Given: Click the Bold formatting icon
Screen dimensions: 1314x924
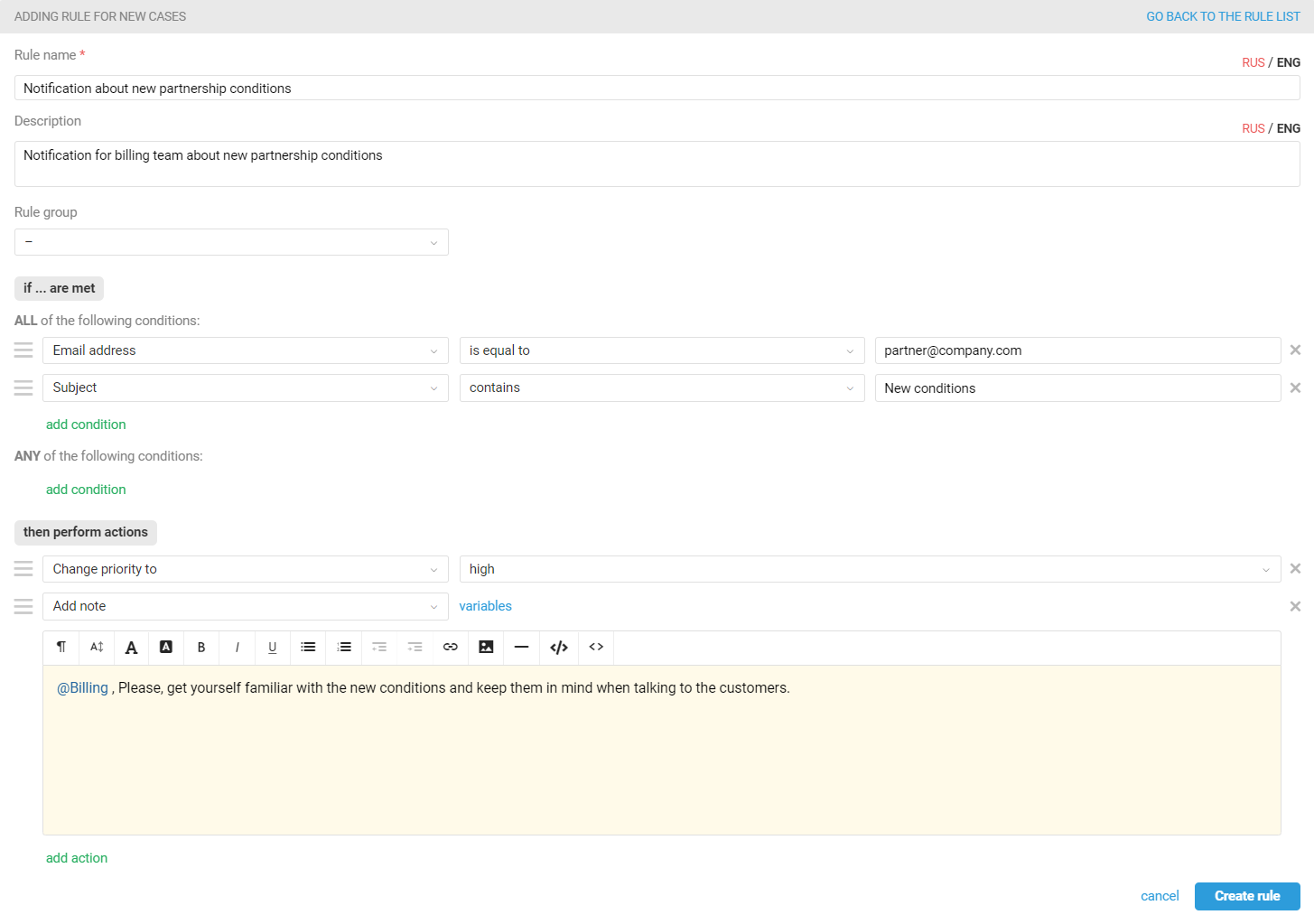Looking at the screenshot, I should click(201, 648).
